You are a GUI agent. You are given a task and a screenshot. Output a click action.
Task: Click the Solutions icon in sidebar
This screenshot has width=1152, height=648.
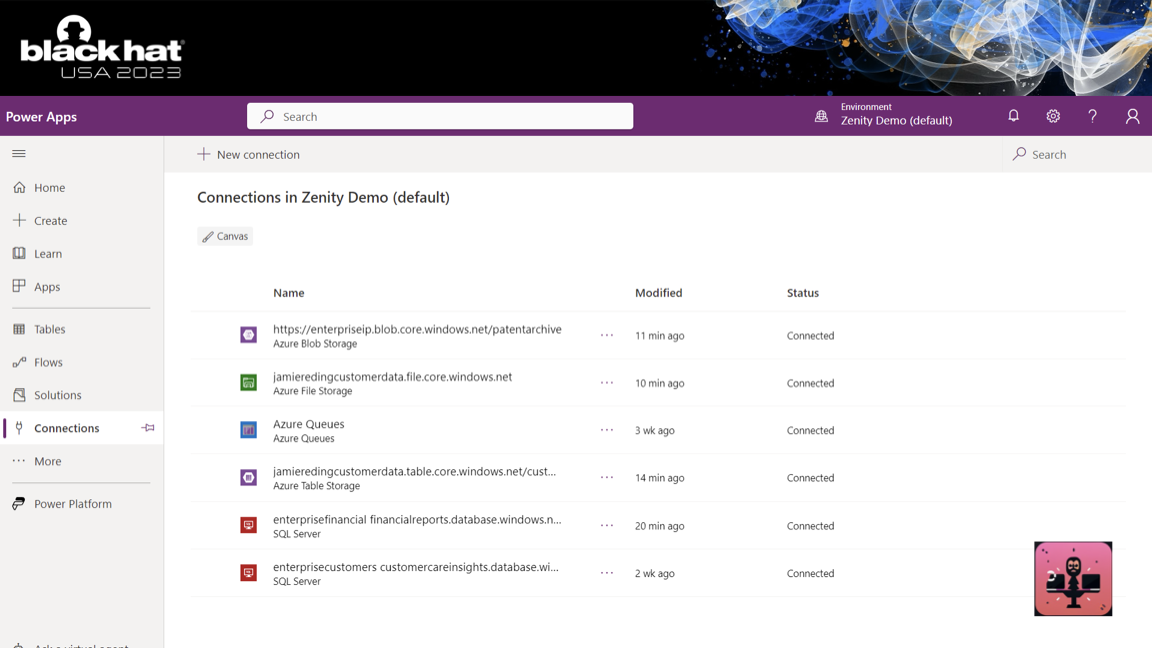[x=19, y=395]
